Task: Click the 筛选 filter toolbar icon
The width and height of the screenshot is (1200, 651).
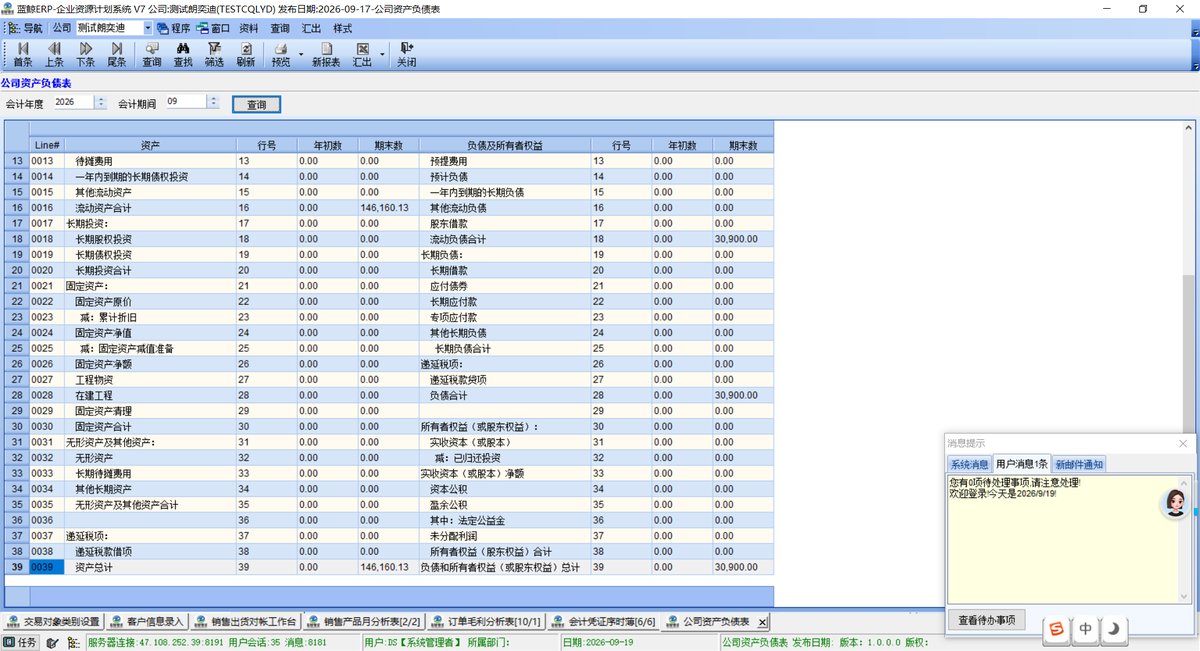Action: click(214, 55)
